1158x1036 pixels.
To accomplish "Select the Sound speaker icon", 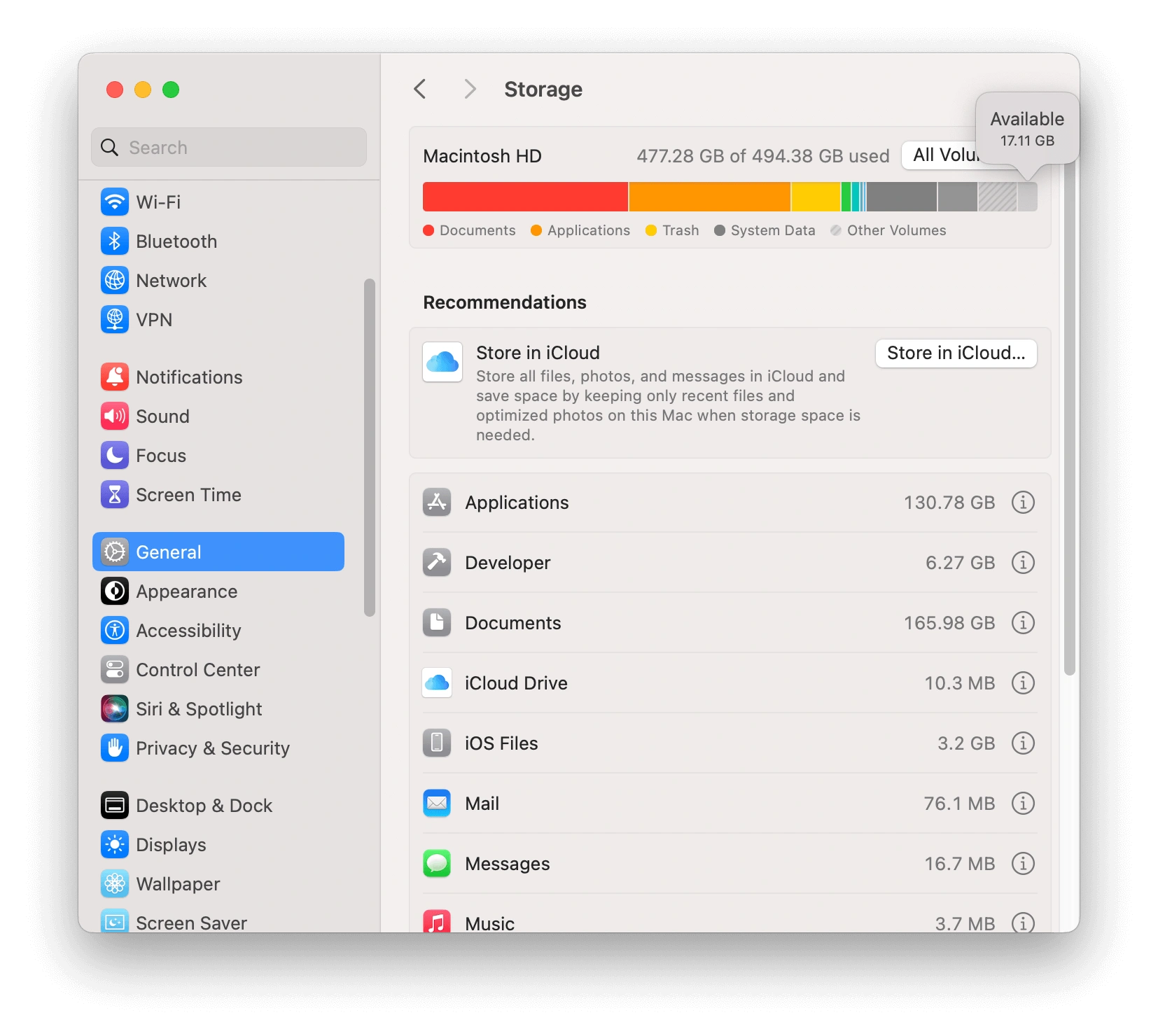I will (115, 416).
